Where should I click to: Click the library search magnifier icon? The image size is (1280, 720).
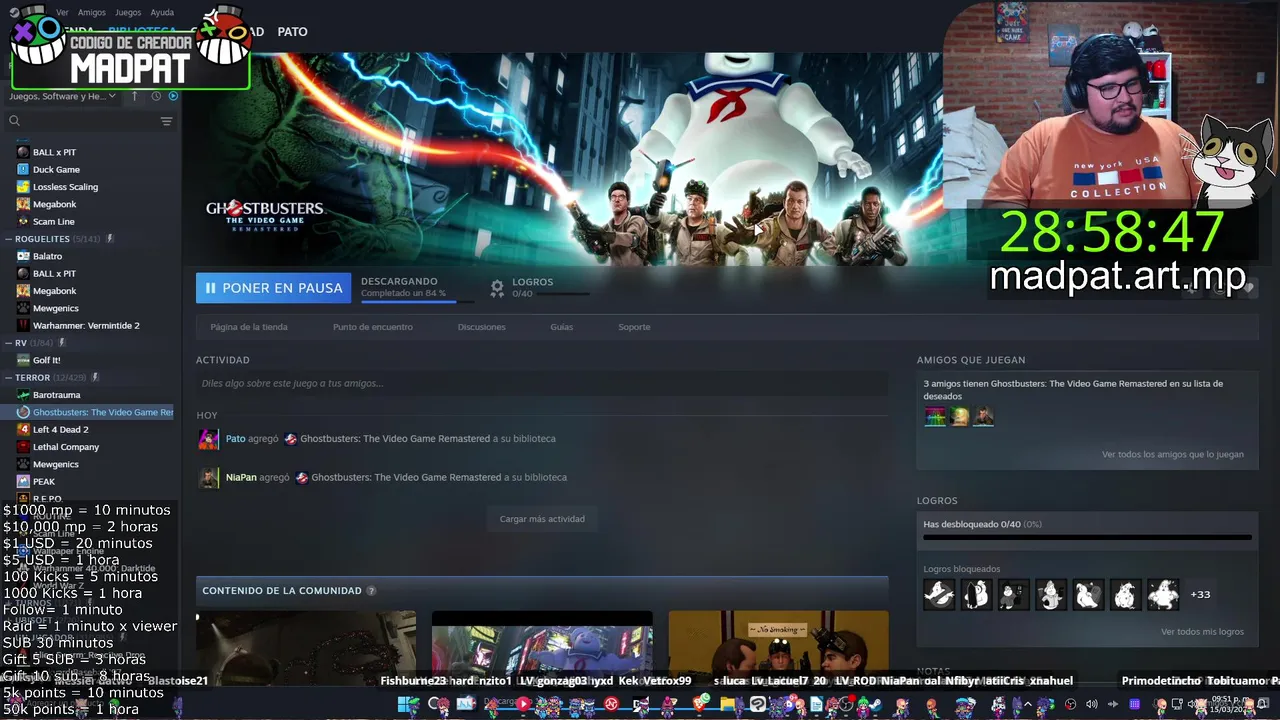(x=14, y=121)
